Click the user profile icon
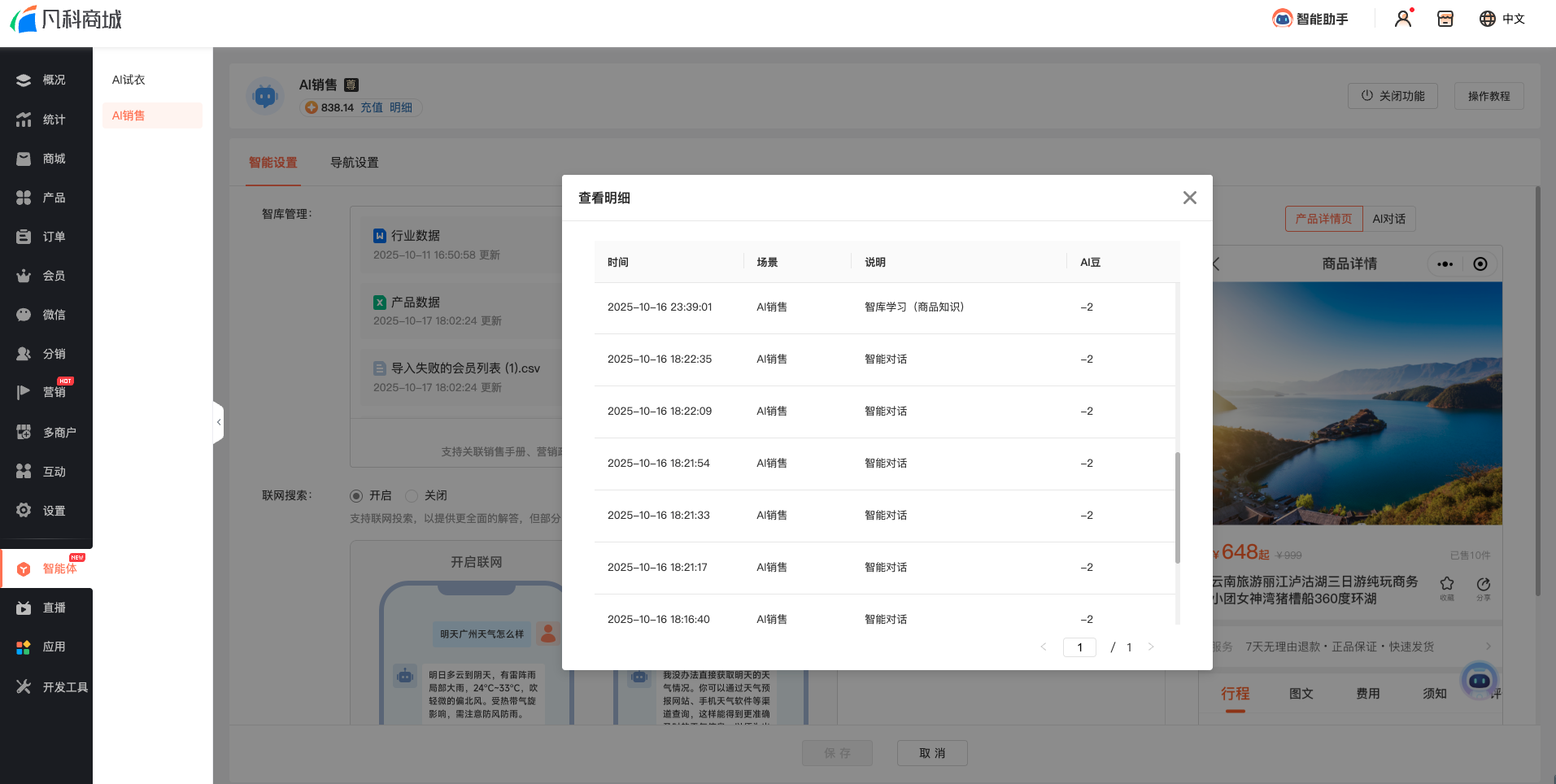The height and width of the screenshot is (784, 1556). [1403, 19]
